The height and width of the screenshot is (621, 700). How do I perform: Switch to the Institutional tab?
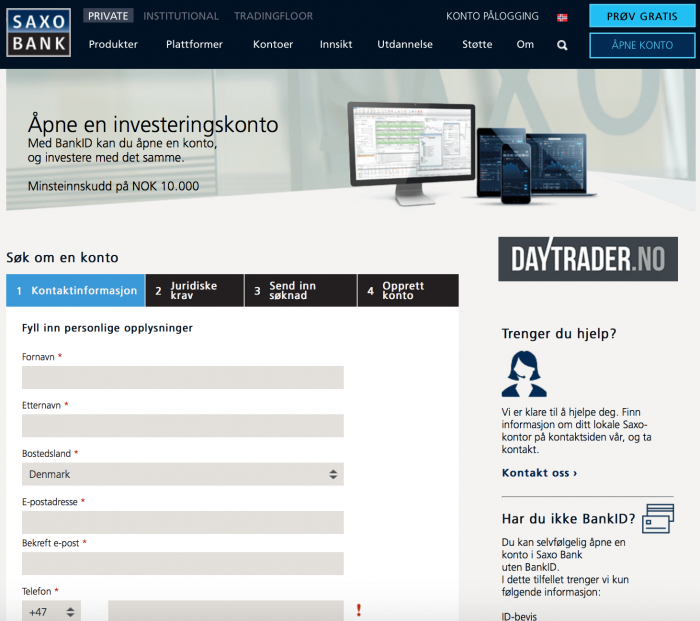click(181, 16)
